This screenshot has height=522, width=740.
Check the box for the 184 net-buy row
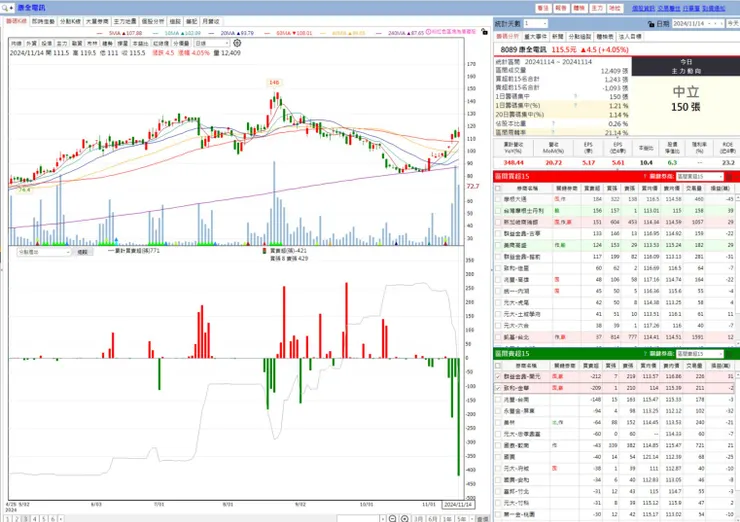(x=498, y=199)
